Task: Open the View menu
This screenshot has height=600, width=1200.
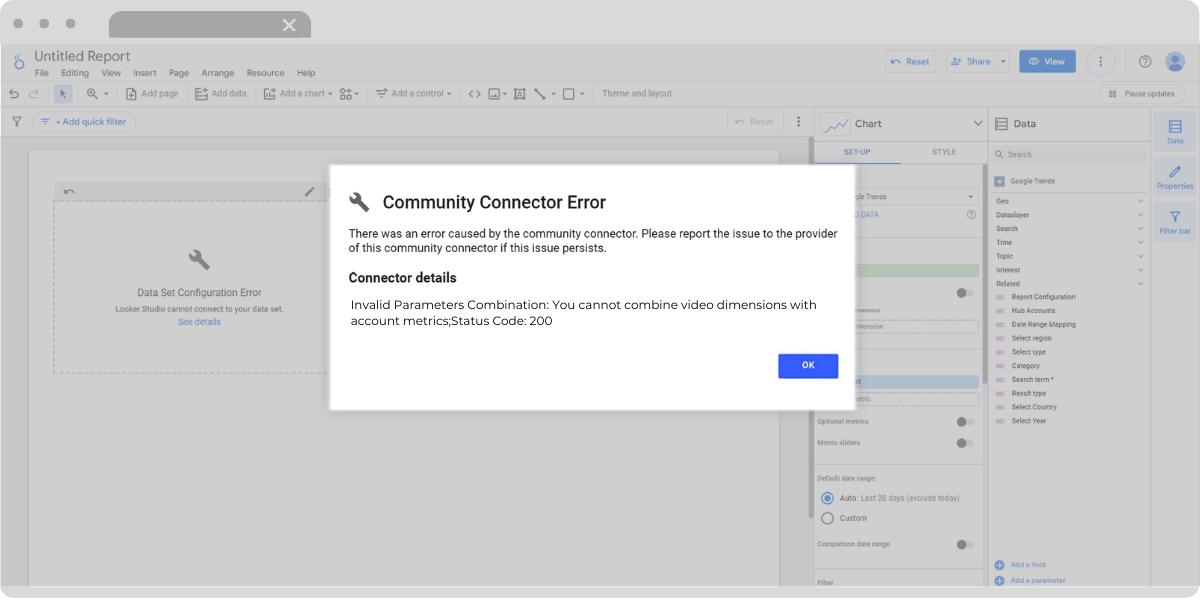Action: click(x=111, y=73)
